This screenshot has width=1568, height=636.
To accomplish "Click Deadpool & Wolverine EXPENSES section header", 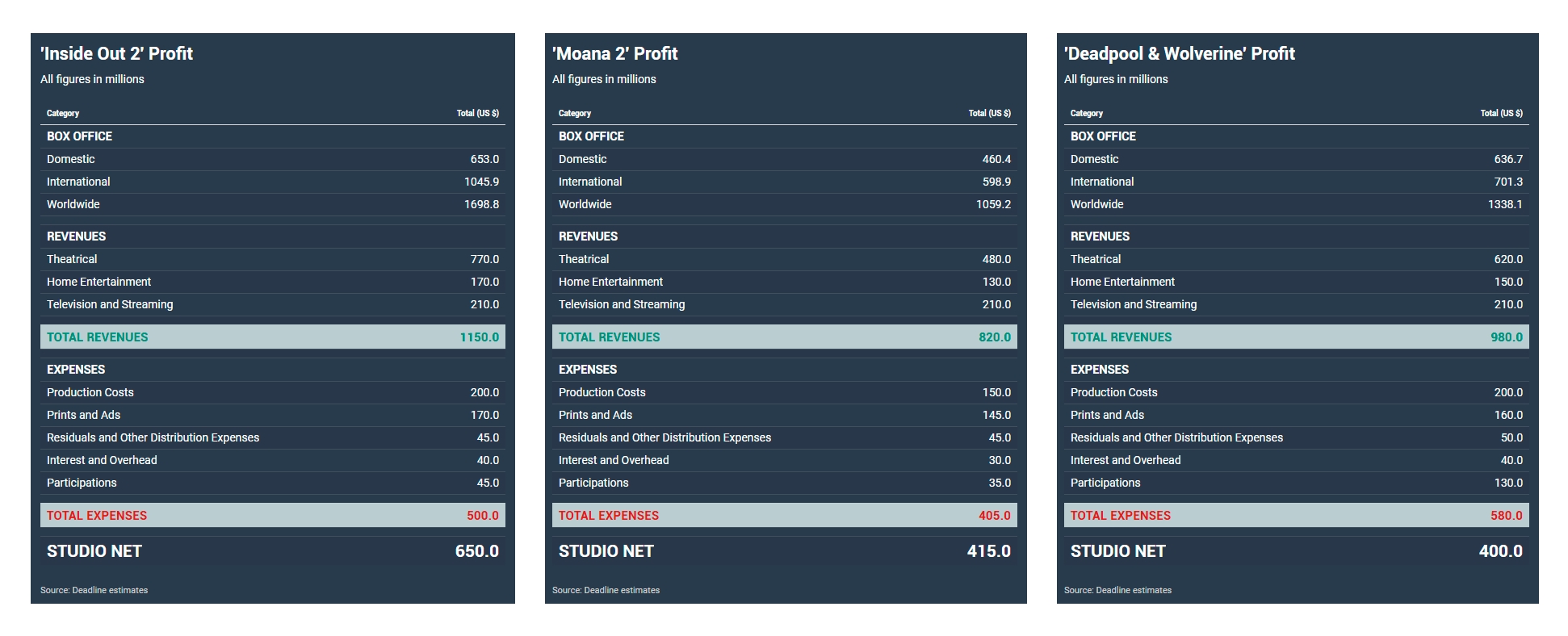I will coord(1100,370).
